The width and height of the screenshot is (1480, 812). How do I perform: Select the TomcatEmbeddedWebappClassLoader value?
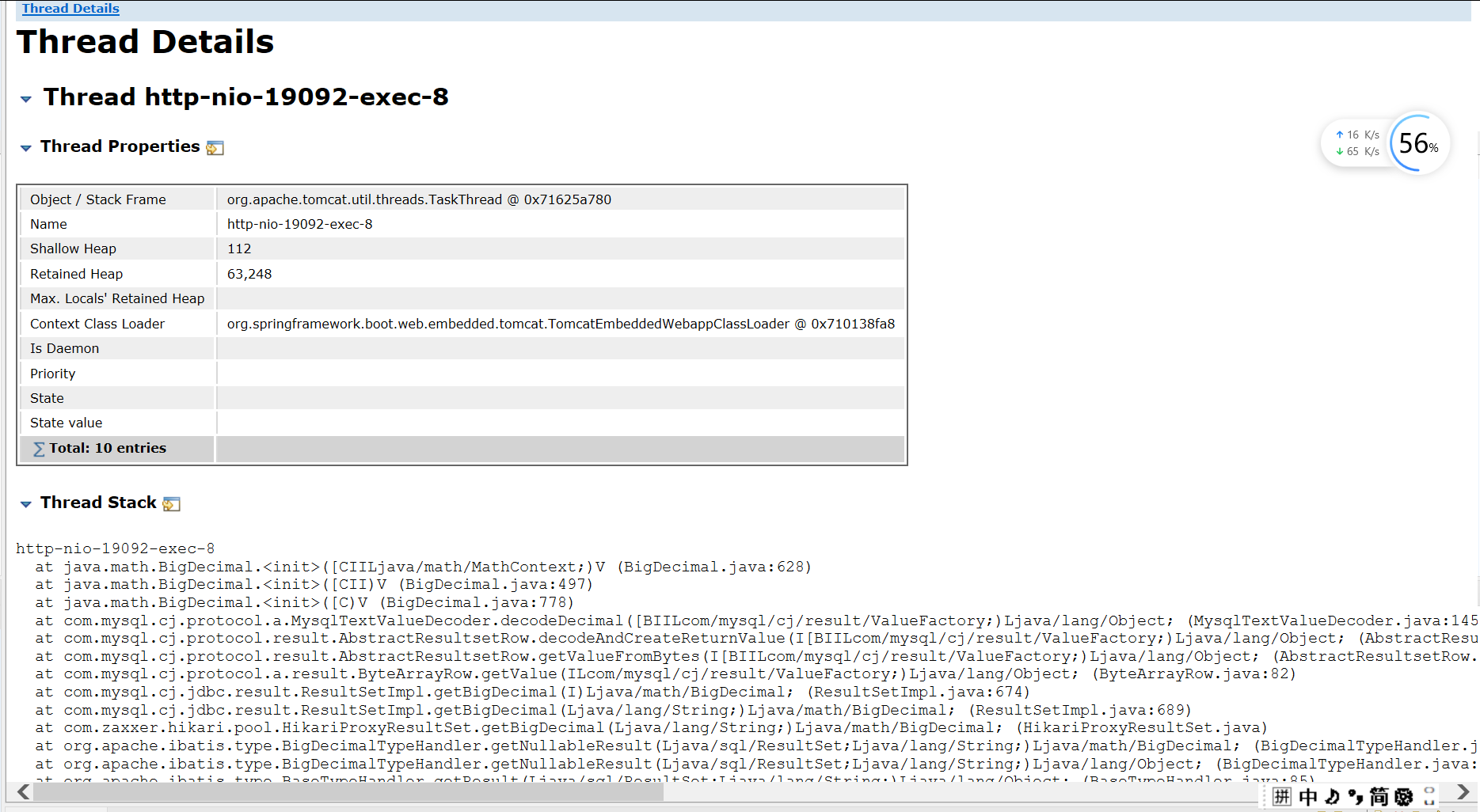coord(561,324)
